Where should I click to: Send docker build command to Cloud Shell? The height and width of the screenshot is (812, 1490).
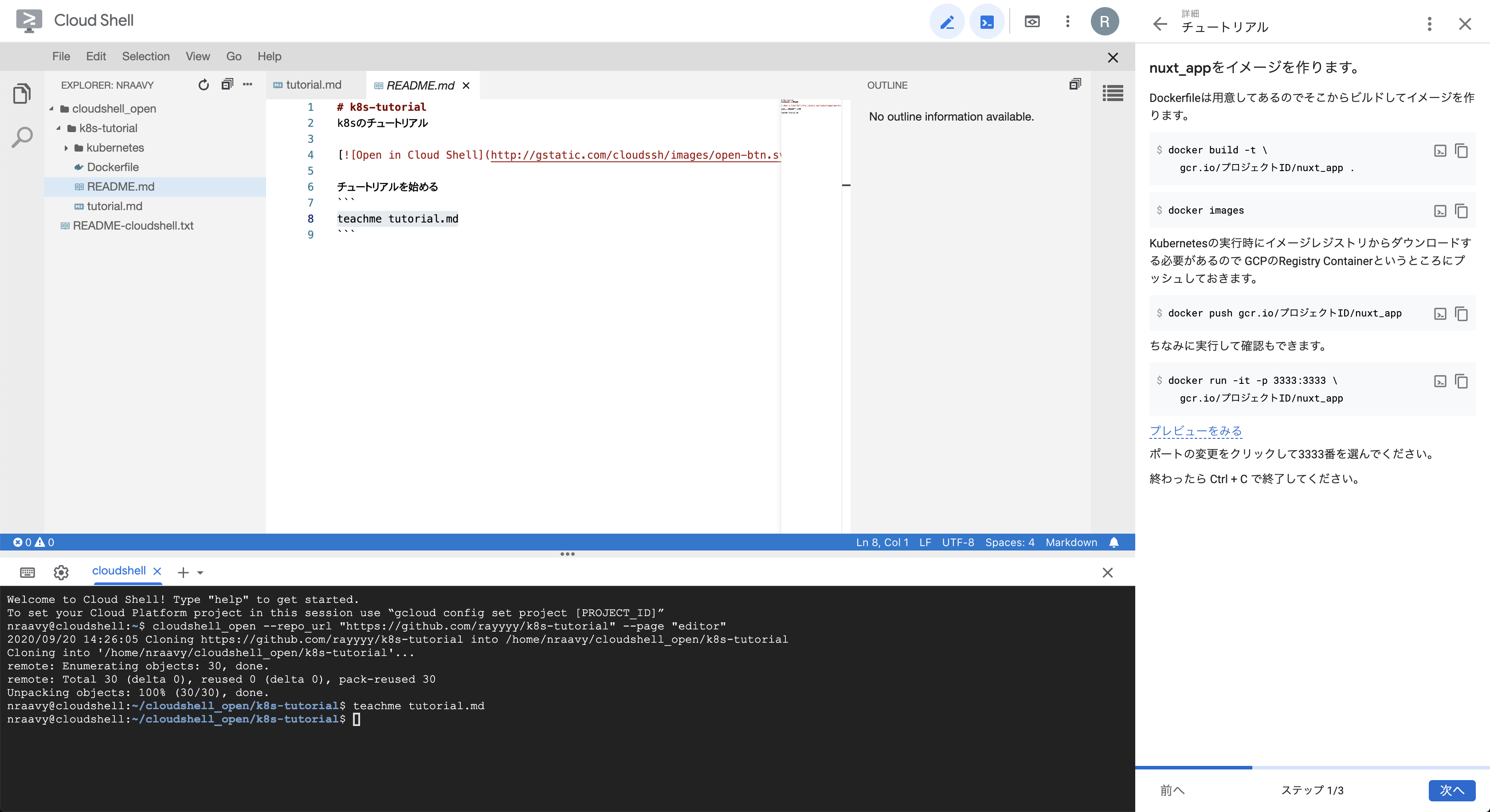[1440, 151]
